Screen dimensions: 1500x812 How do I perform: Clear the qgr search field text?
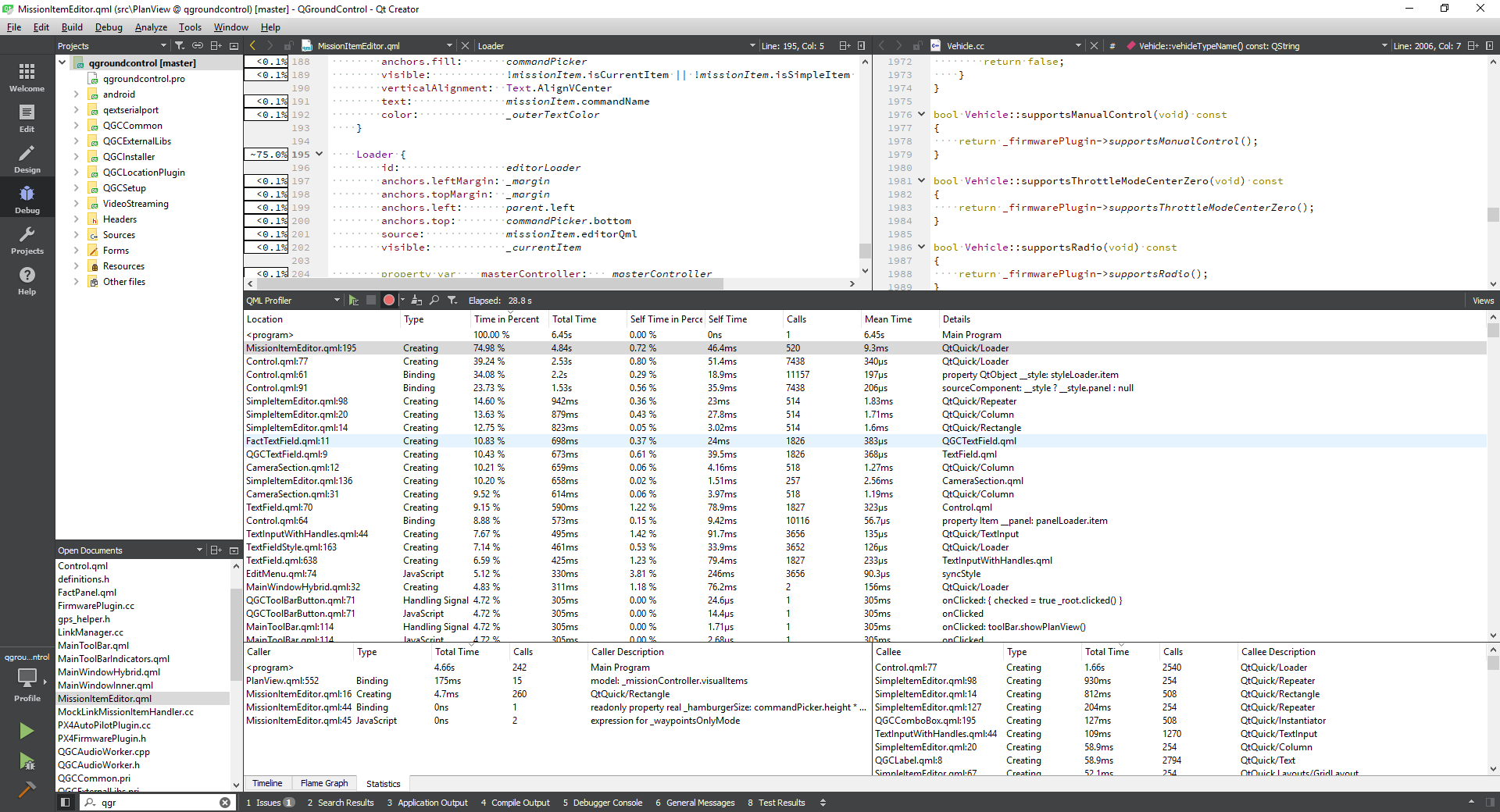coord(225,803)
